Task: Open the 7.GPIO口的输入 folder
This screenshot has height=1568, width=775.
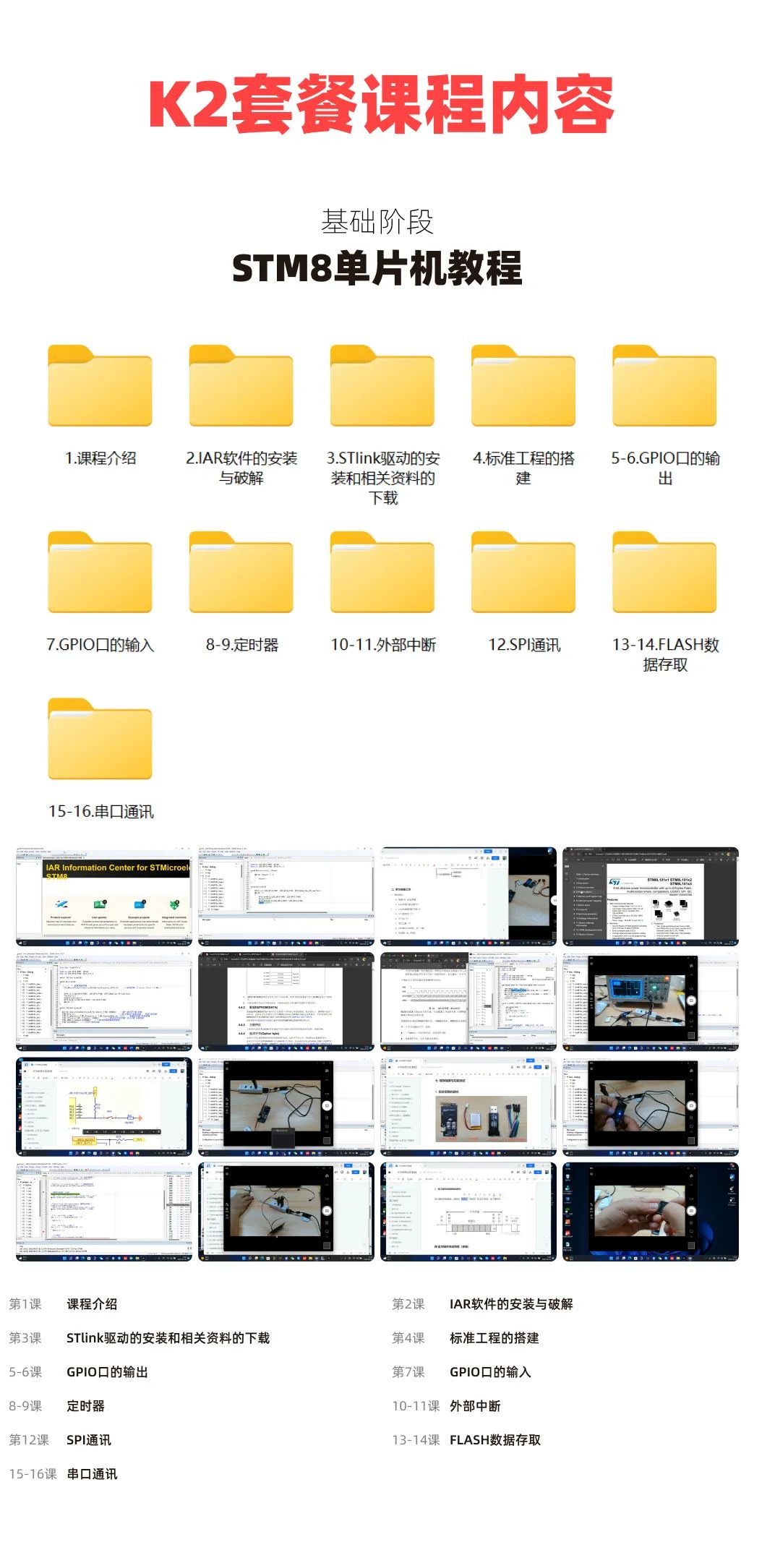Action: 100,573
